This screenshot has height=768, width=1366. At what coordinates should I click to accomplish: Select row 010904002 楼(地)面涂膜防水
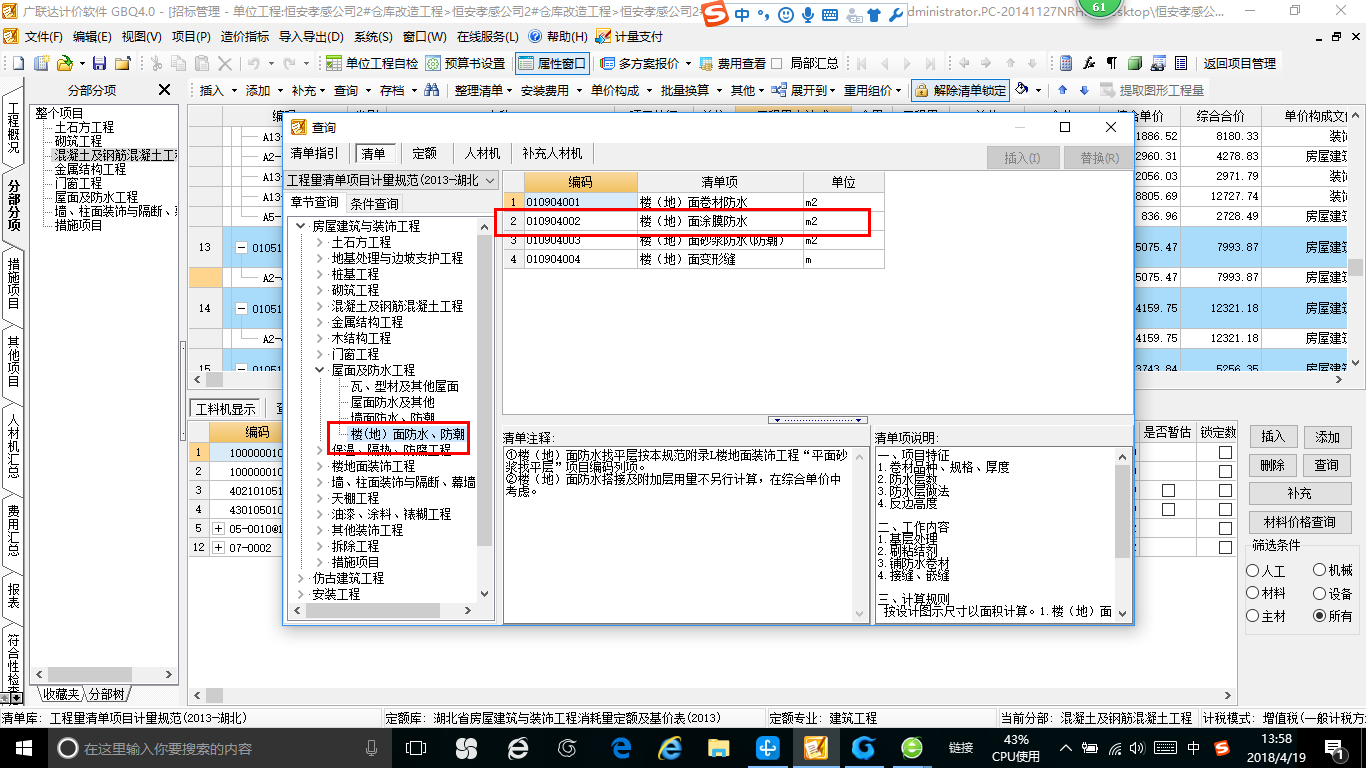693,221
